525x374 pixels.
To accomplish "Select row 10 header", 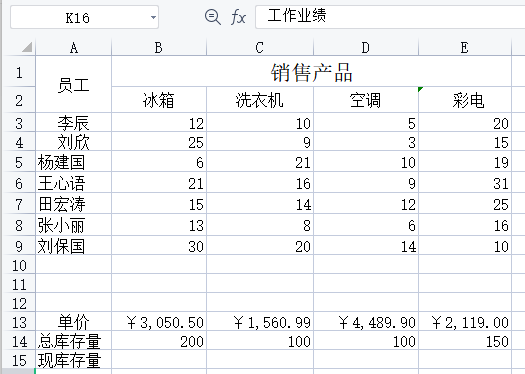I will (19, 264).
